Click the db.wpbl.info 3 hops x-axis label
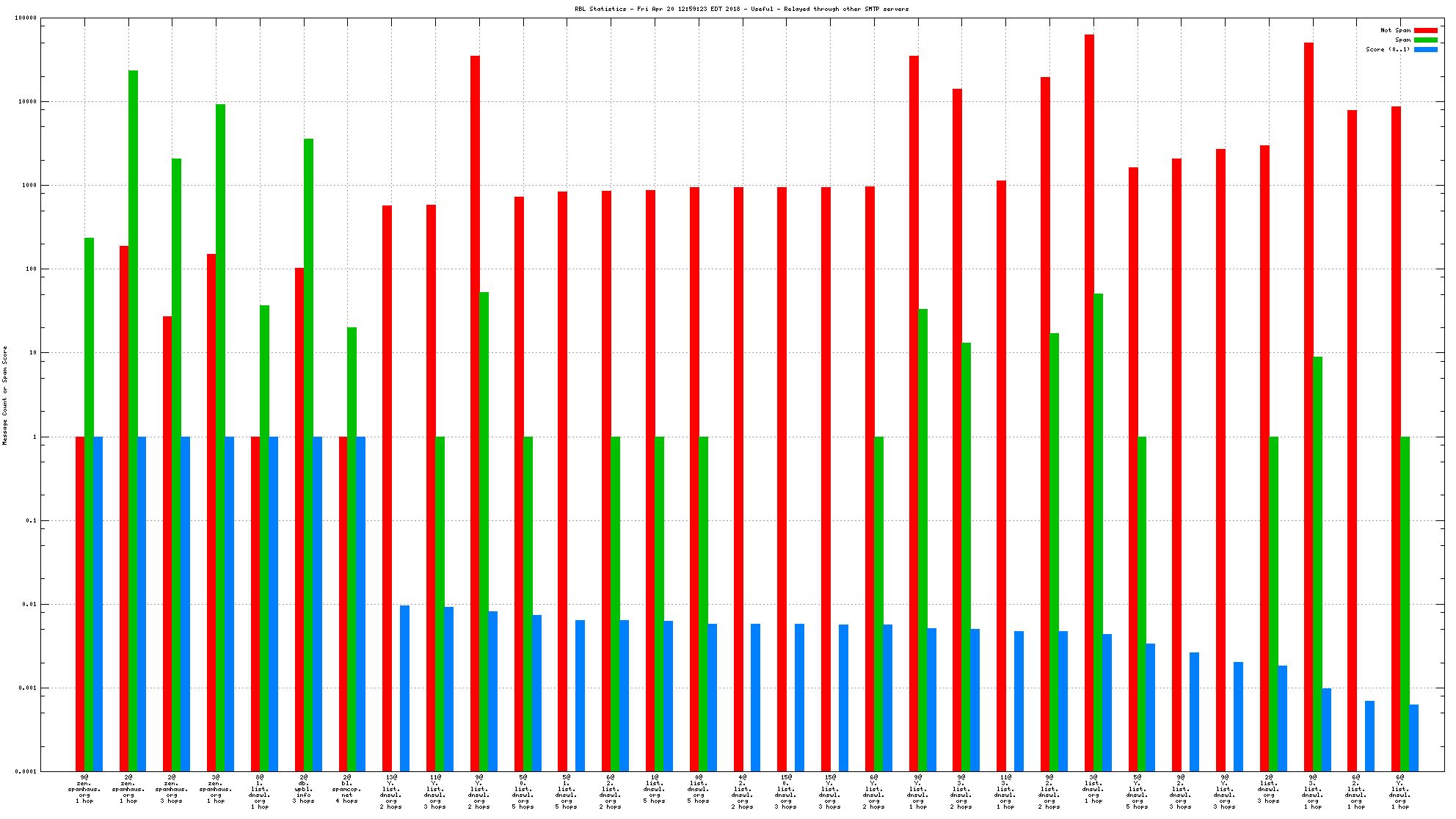The width and height of the screenshot is (1456, 819). click(x=304, y=788)
